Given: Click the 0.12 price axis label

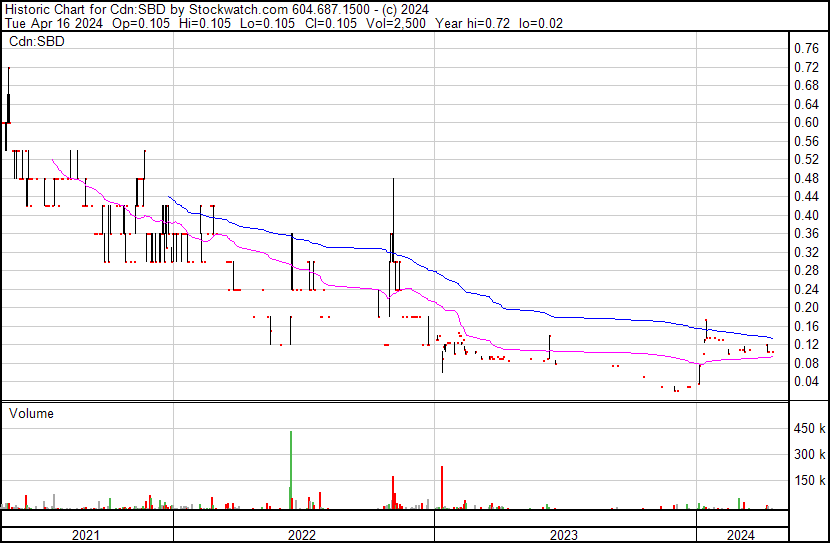Looking at the screenshot, I should [x=806, y=345].
